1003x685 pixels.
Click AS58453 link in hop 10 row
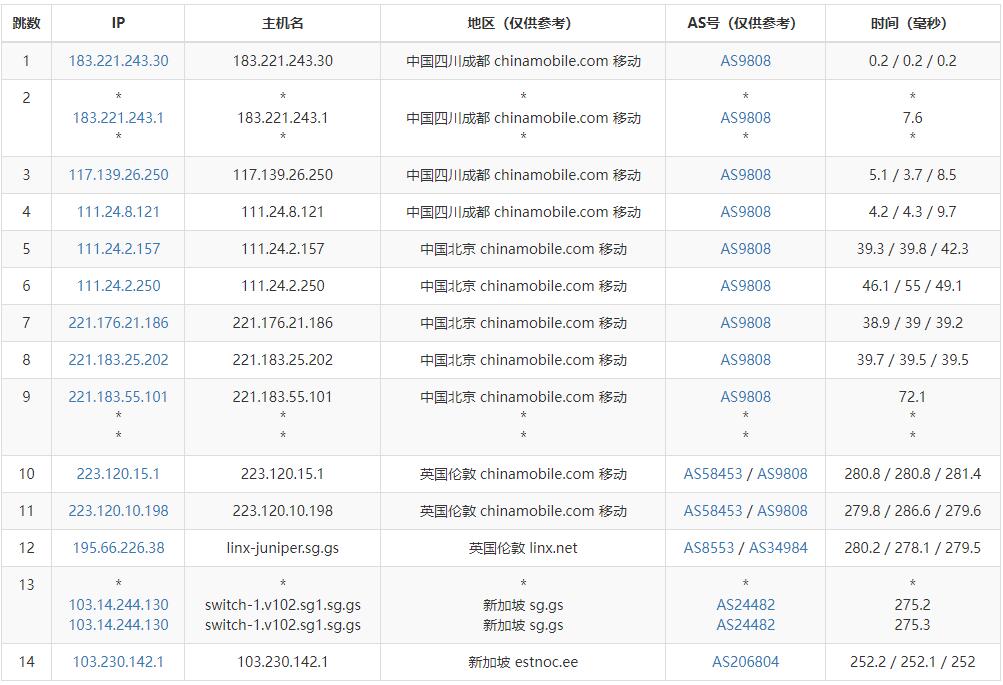click(x=713, y=474)
